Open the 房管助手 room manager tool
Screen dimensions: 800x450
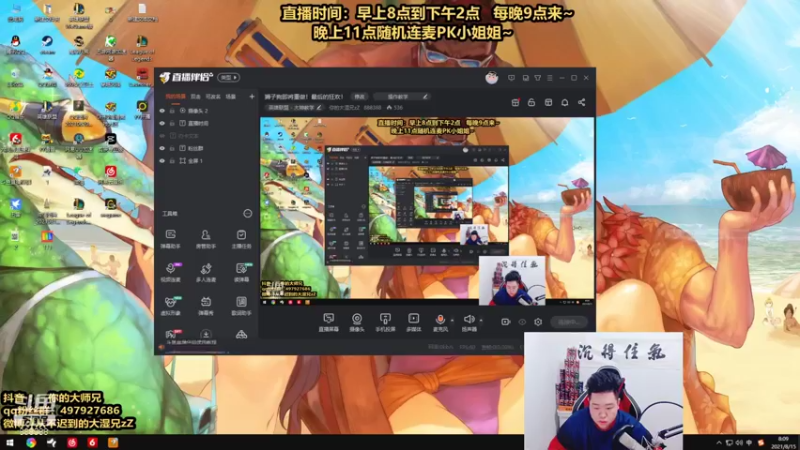point(206,238)
